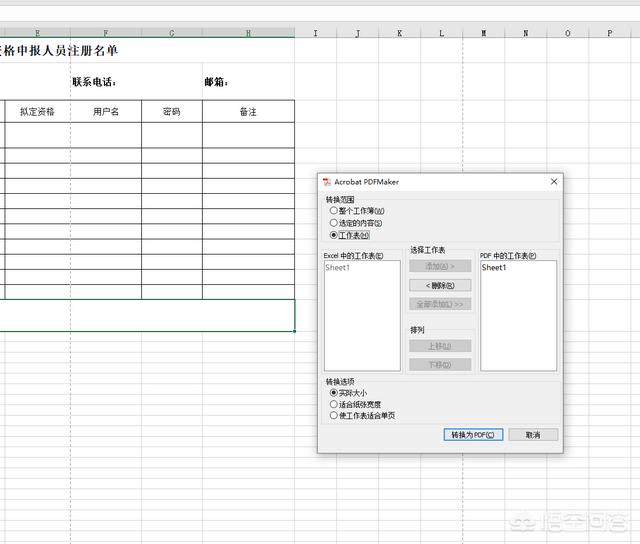Click the Add All button
This screenshot has width=640, height=544.
(x=440, y=304)
